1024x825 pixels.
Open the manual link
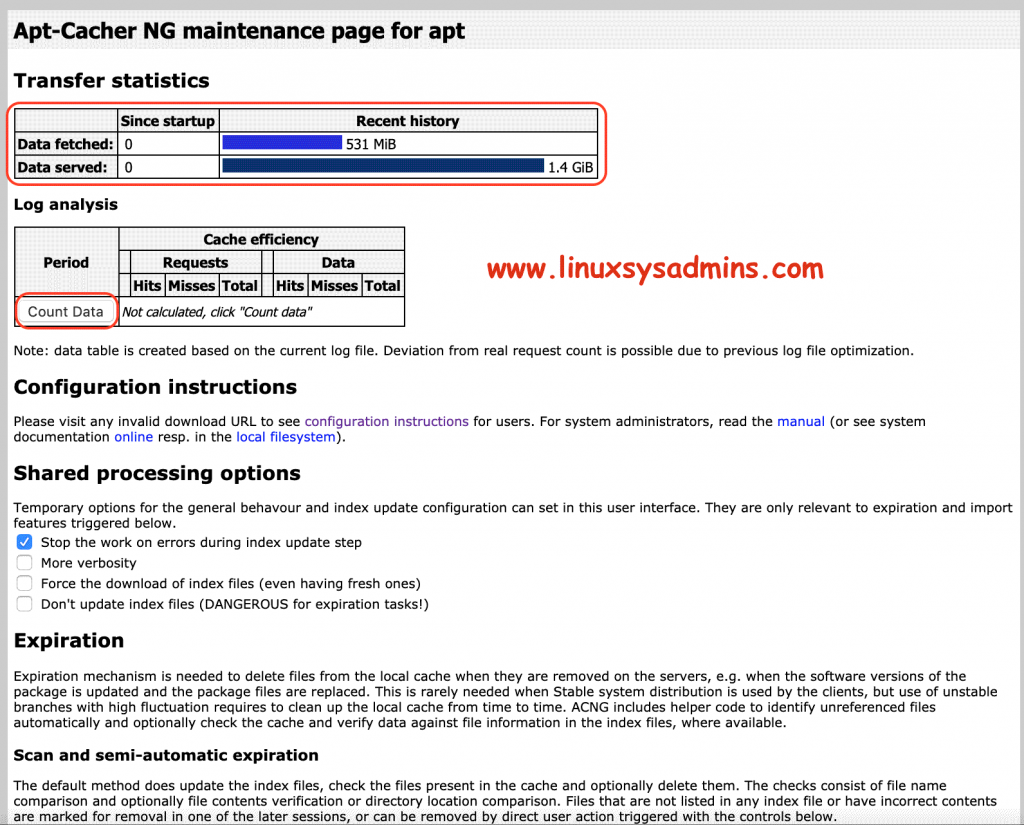point(800,422)
